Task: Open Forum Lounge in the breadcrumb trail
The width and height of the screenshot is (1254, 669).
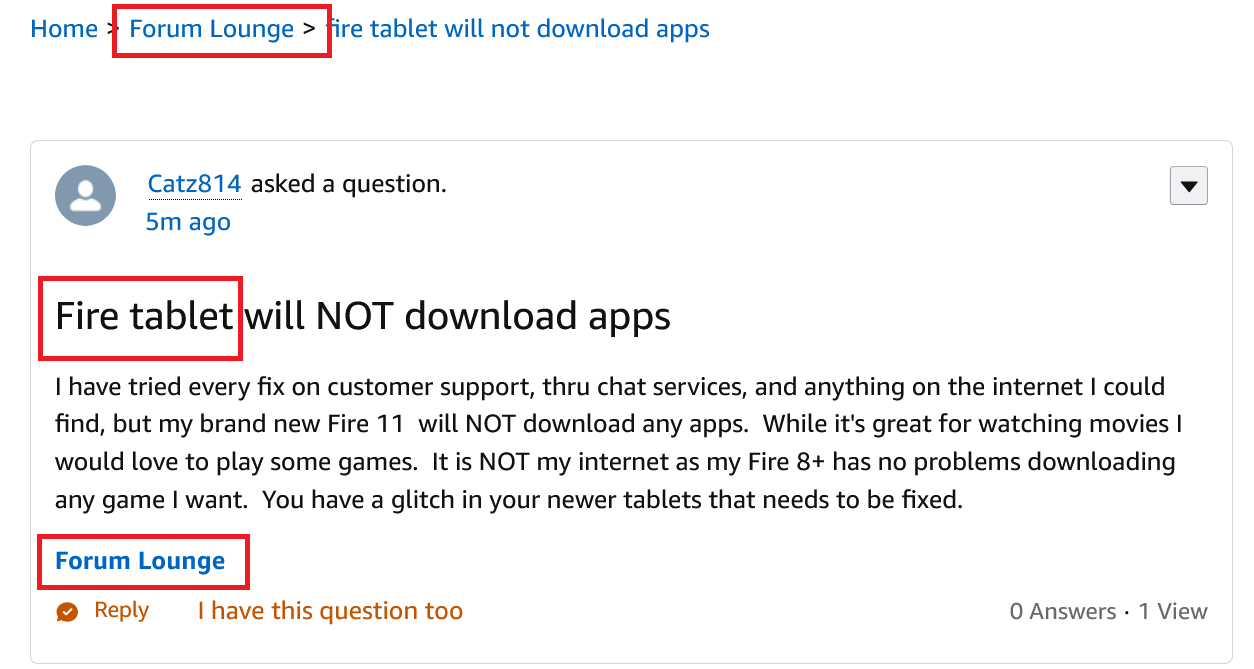Action: (x=212, y=29)
